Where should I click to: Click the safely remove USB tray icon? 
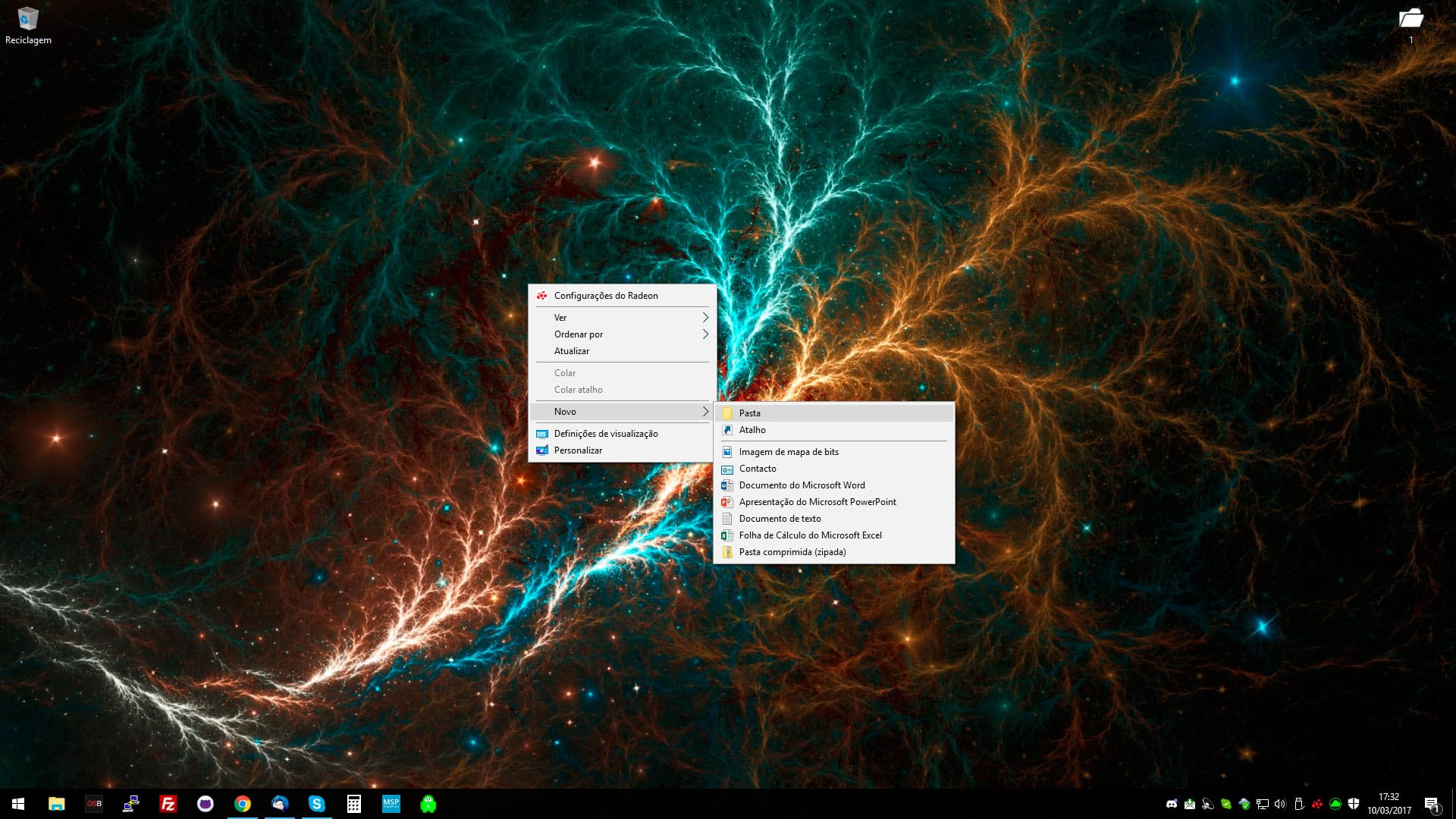click(x=1299, y=804)
